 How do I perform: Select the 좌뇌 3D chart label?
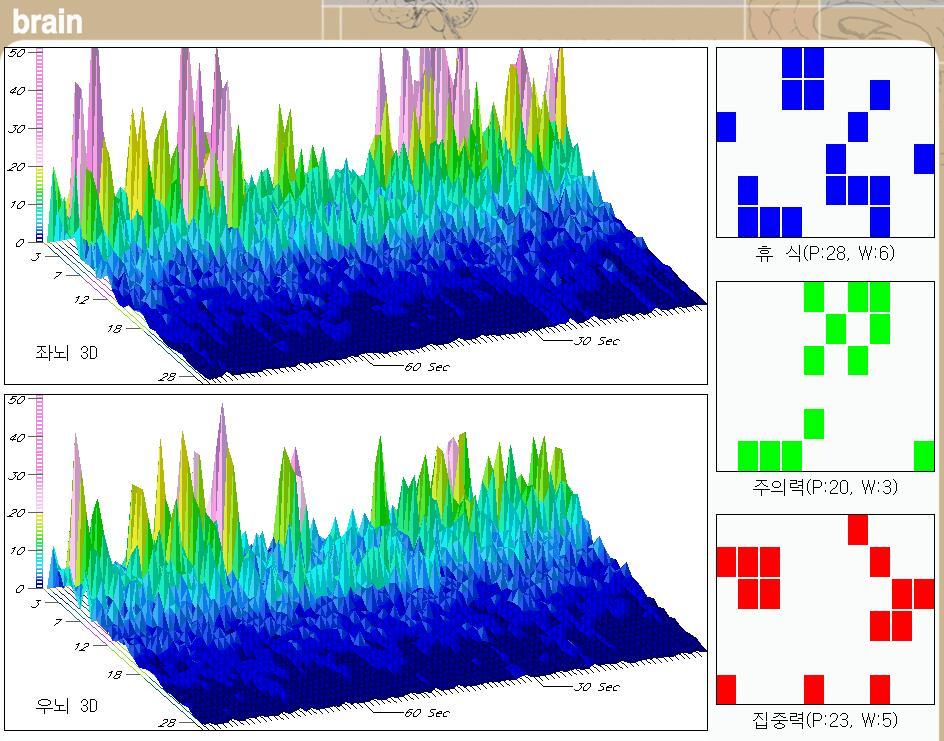(x=67, y=353)
